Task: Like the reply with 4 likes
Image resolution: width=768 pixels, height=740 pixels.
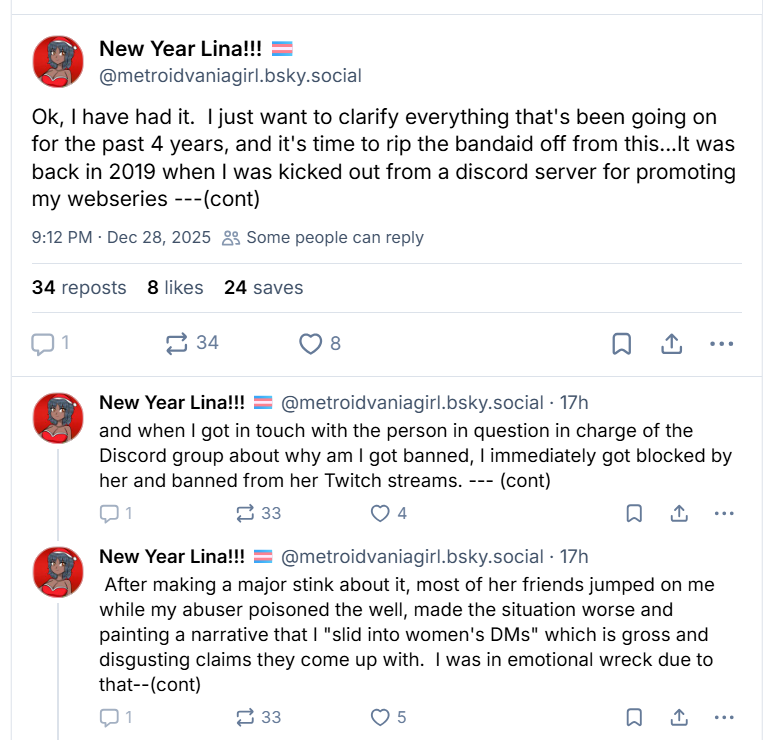Action: [380, 514]
